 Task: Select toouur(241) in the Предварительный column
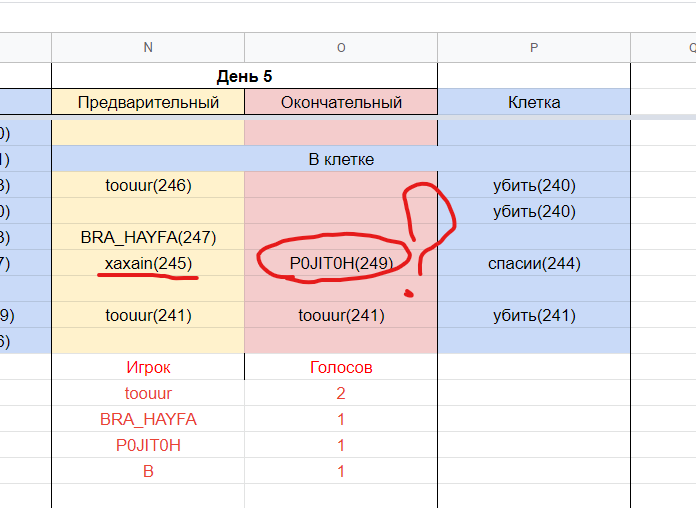(x=148, y=316)
